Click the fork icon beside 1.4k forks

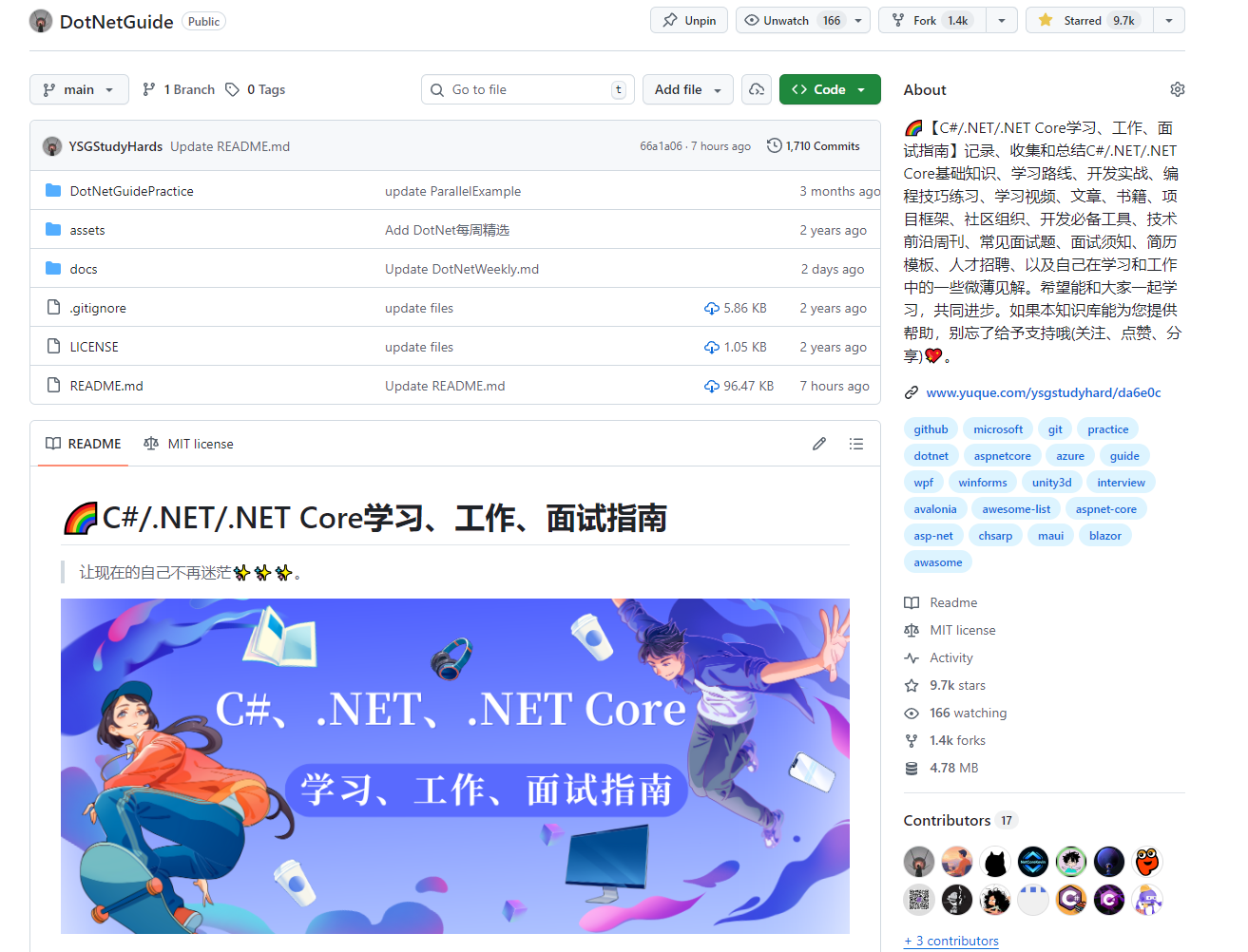(x=912, y=740)
